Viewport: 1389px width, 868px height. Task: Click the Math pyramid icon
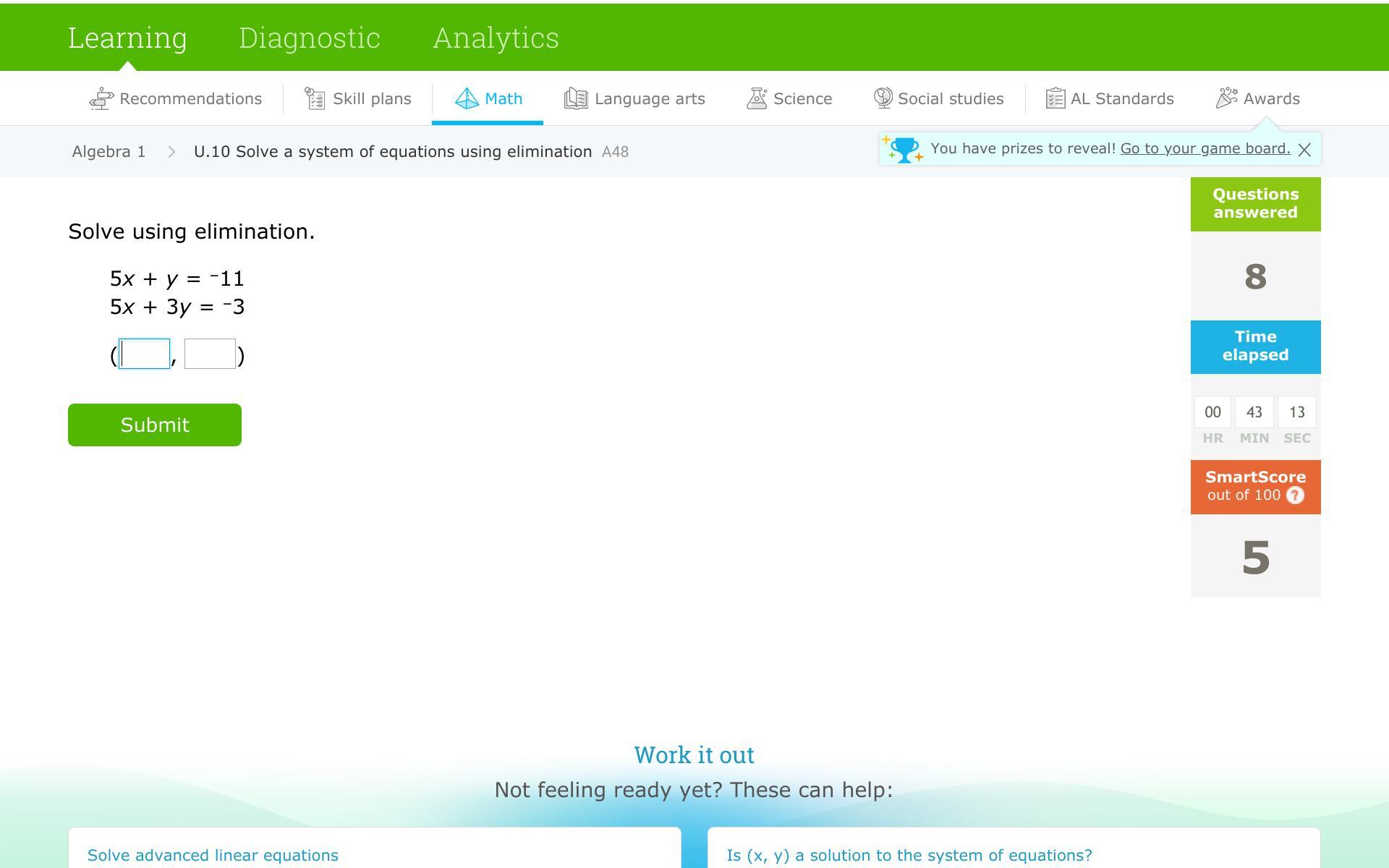click(x=467, y=98)
